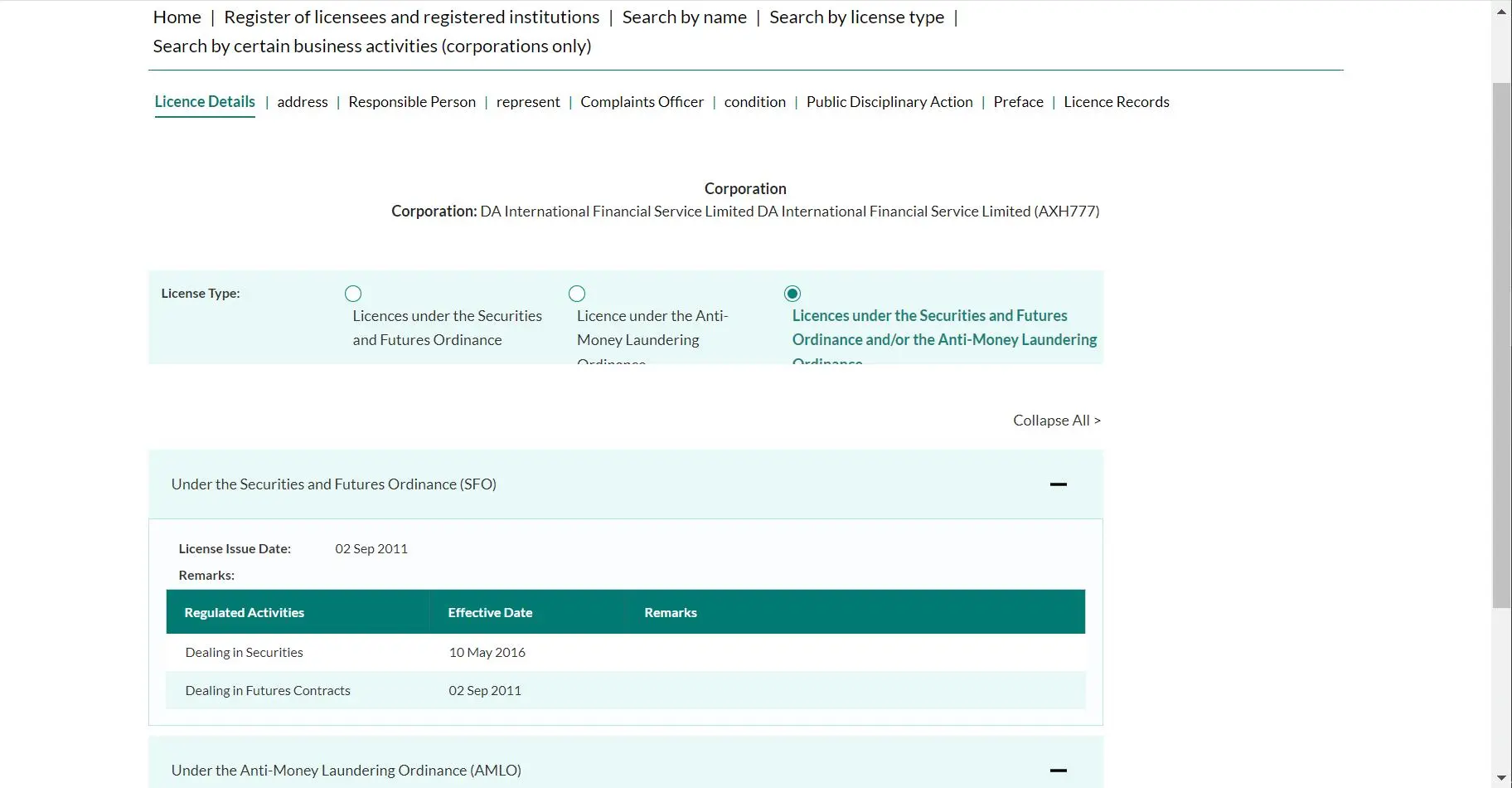Open the Search by license type link

[x=856, y=17]
